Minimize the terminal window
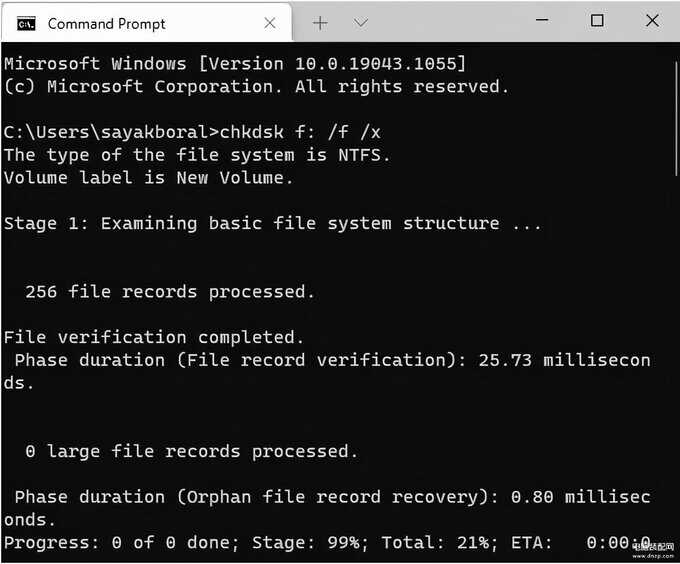 (x=542, y=20)
